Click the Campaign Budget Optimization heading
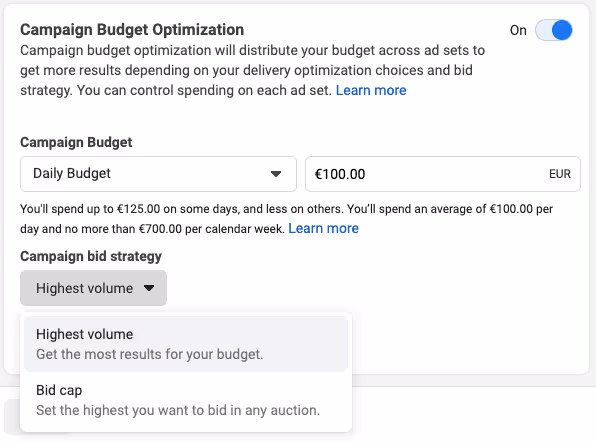 tap(132, 30)
